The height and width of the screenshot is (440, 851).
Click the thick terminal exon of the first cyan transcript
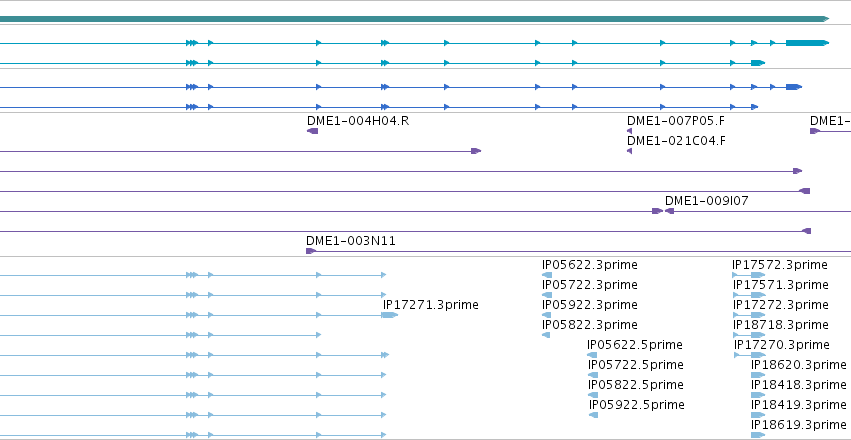coord(807,43)
